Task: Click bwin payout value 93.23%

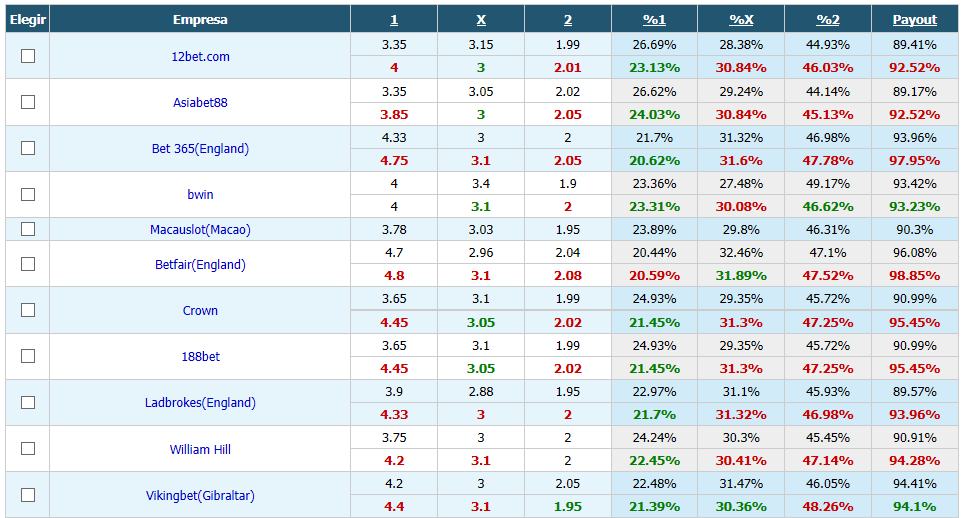Action: 914,206
